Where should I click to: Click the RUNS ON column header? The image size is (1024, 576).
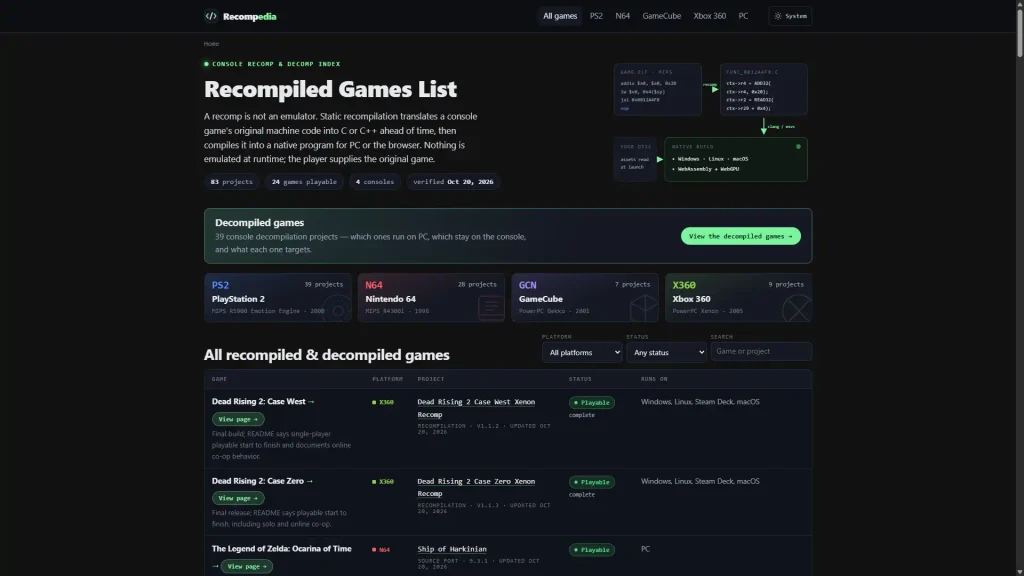pyautogui.click(x=654, y=379)
